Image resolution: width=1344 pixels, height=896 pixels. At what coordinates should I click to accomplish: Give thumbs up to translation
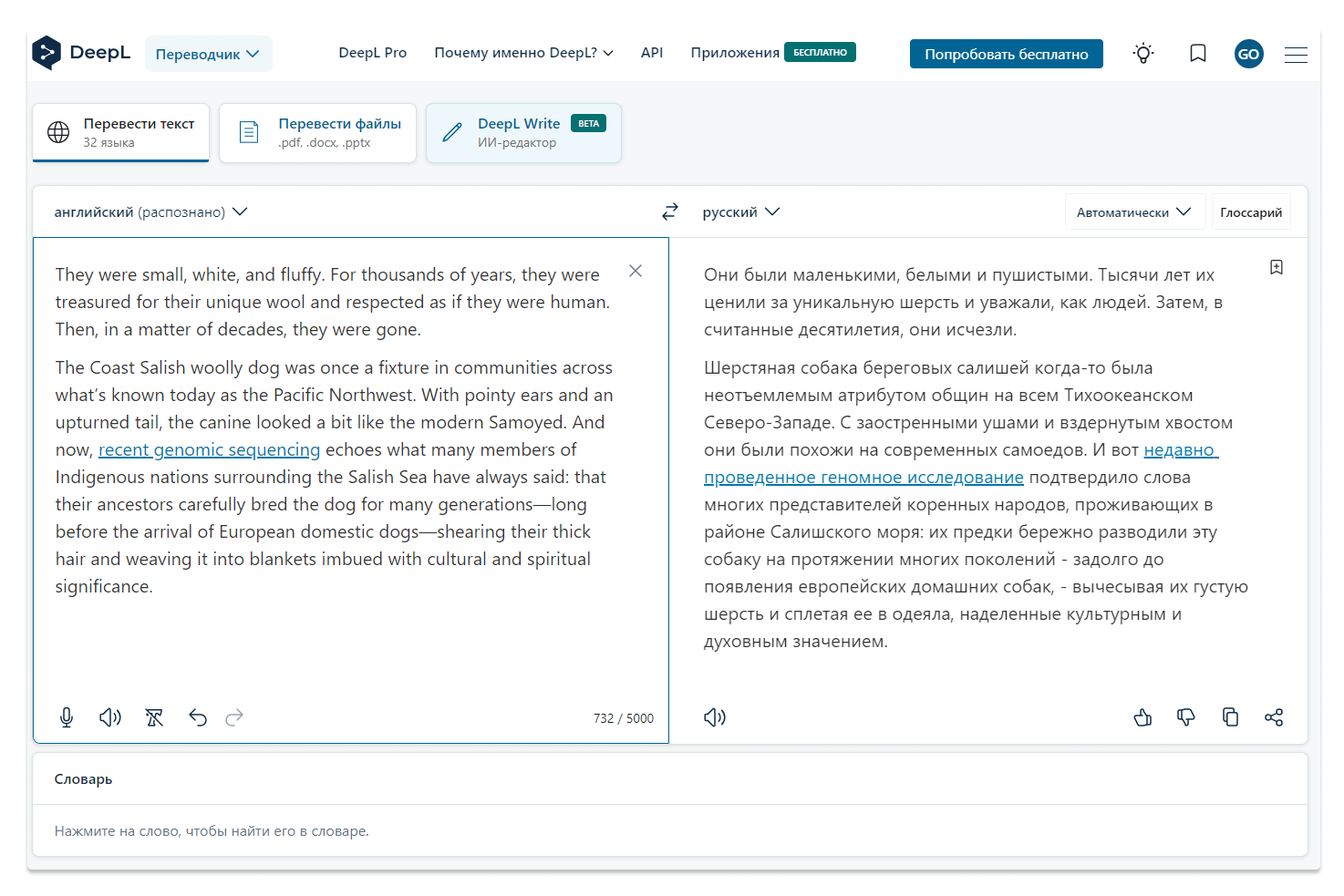(x=1142, y=717)
